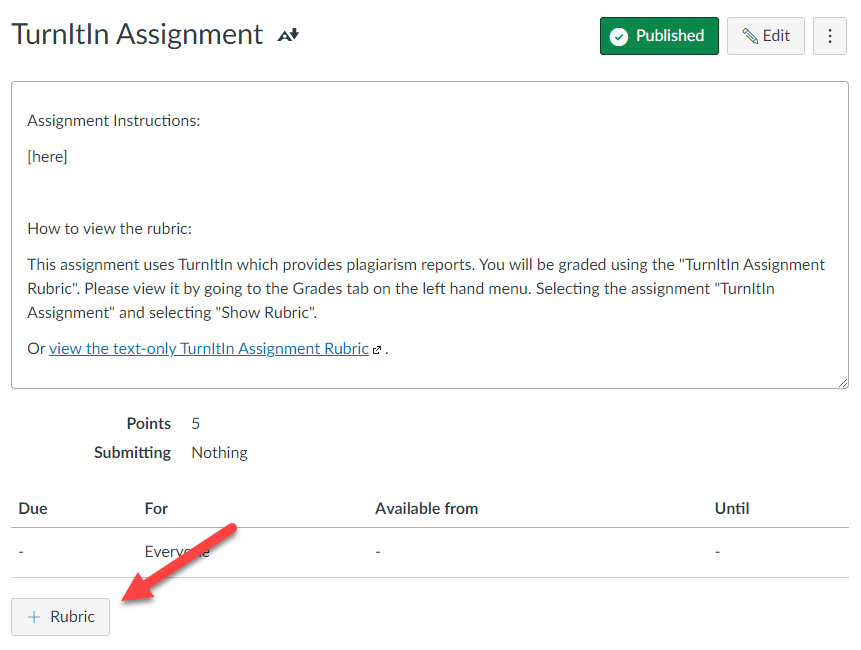861x650 pixels.
Task: Click the For column header
Action: pos(156,508)
